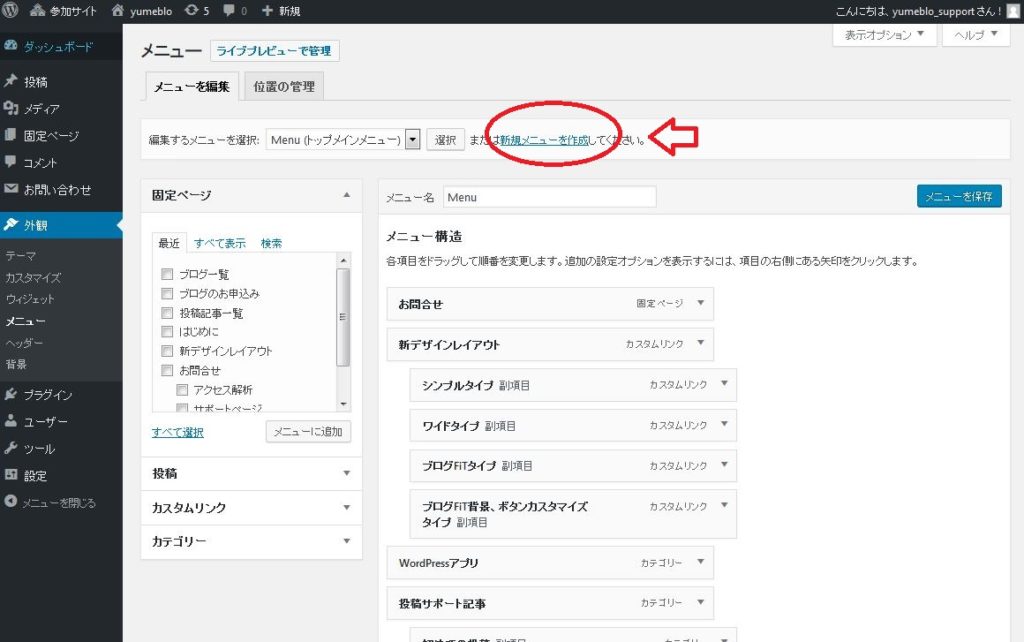Click the WordPress logo icon
Image resolution: width=1024 pixels, height=642 pixels.
pyautogui.click(x=10, y=10)
